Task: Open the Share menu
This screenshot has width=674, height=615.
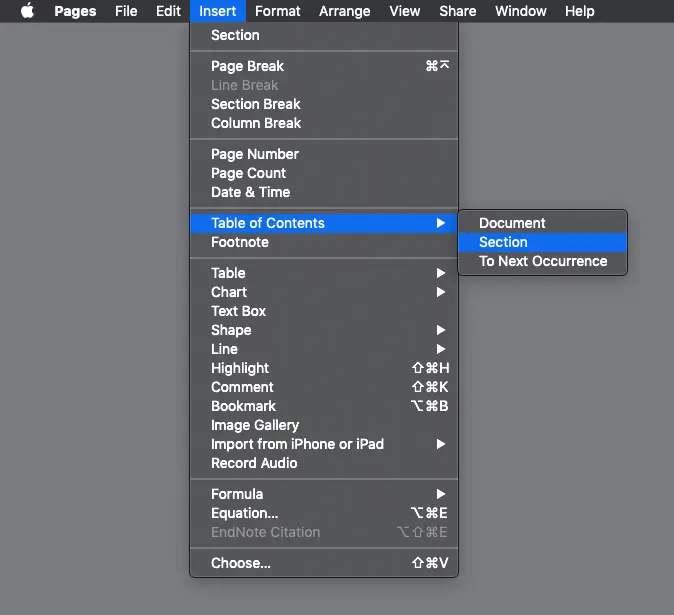Action: coord(457,11)
